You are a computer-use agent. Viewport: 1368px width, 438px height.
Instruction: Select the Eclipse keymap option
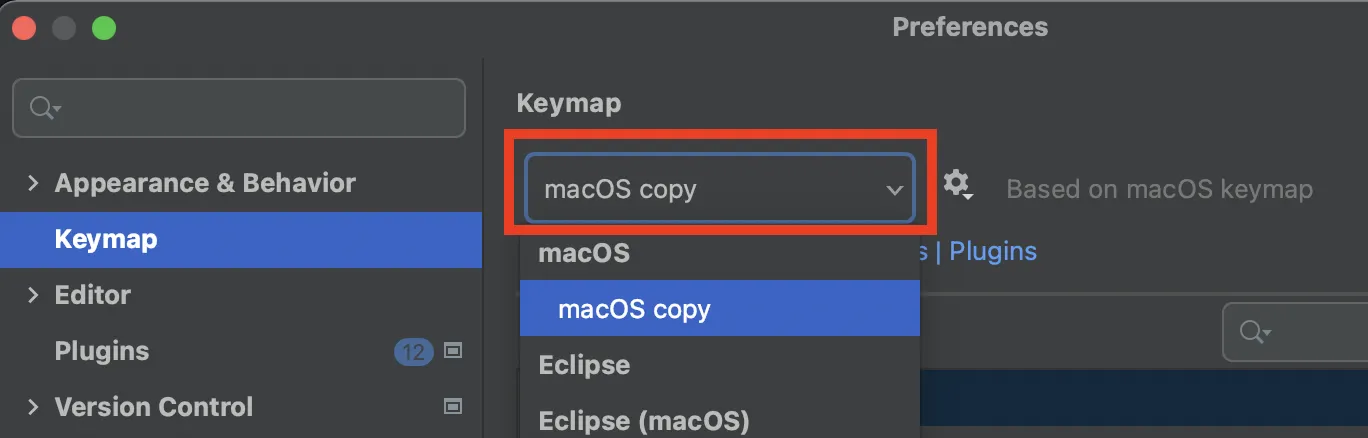coord(584,365)
